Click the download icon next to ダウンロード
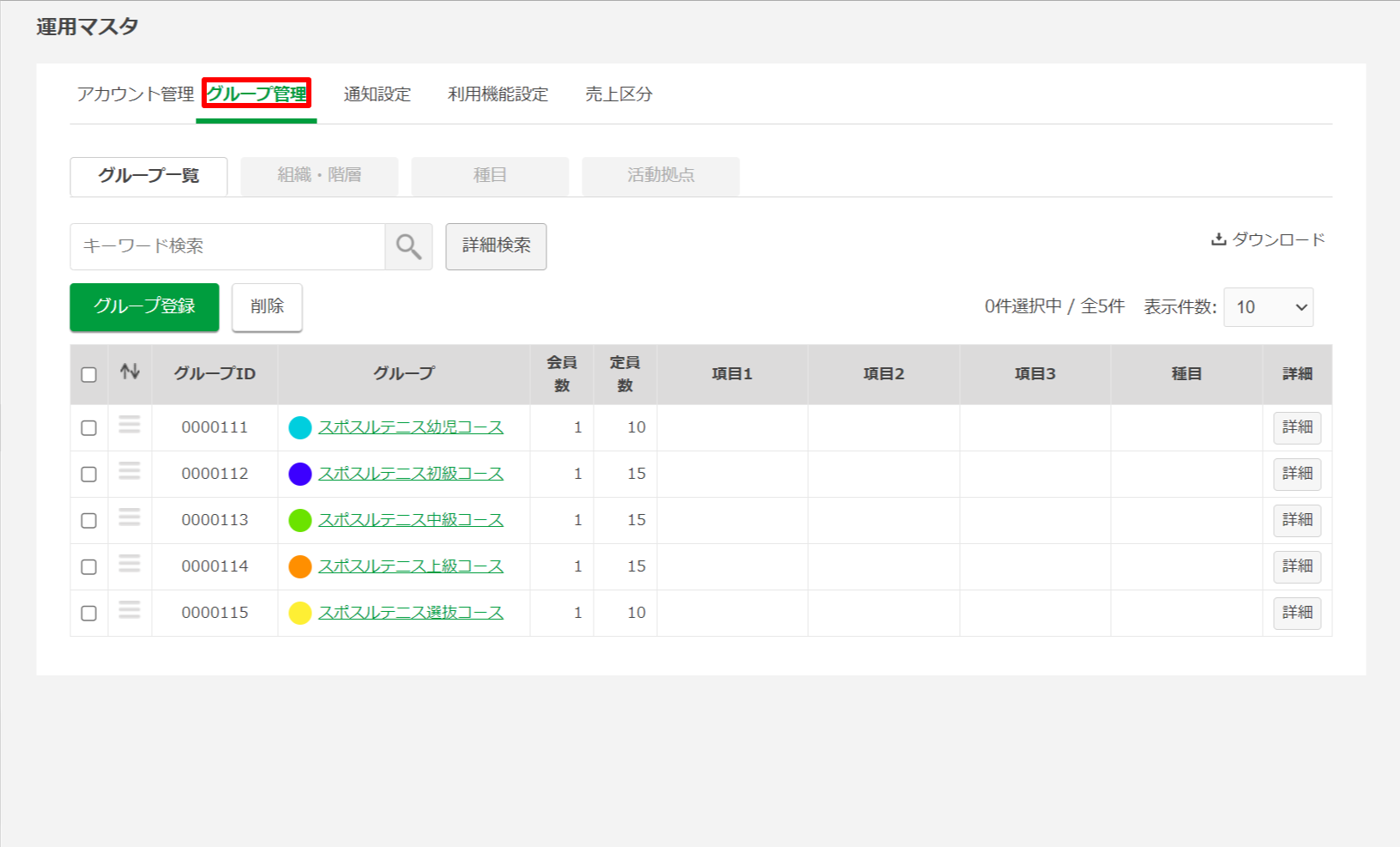The height and width of the screenshot is (847, 1400). [1218, 239]
